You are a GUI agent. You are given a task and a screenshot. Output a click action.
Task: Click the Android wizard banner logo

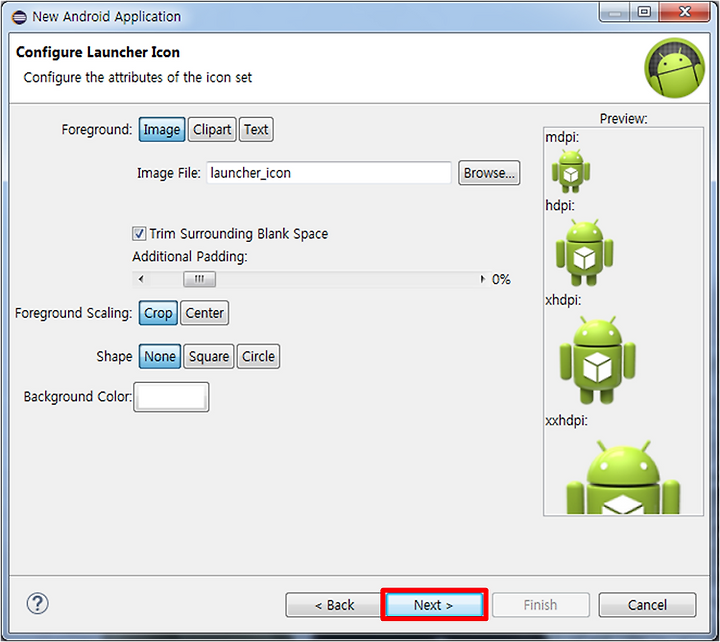(x=674, y=68)
